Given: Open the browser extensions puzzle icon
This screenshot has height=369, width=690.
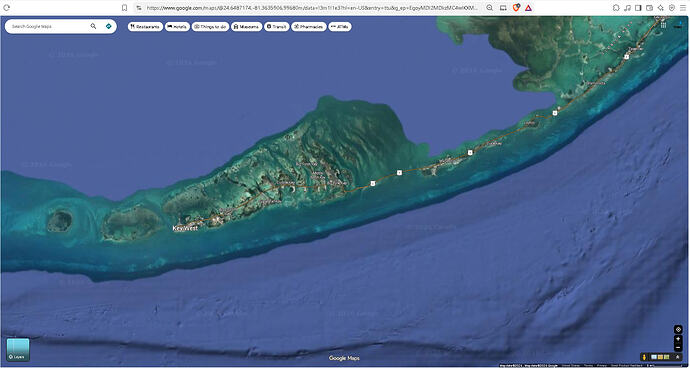Looking at the screenshot, I should tap(617, 7).
